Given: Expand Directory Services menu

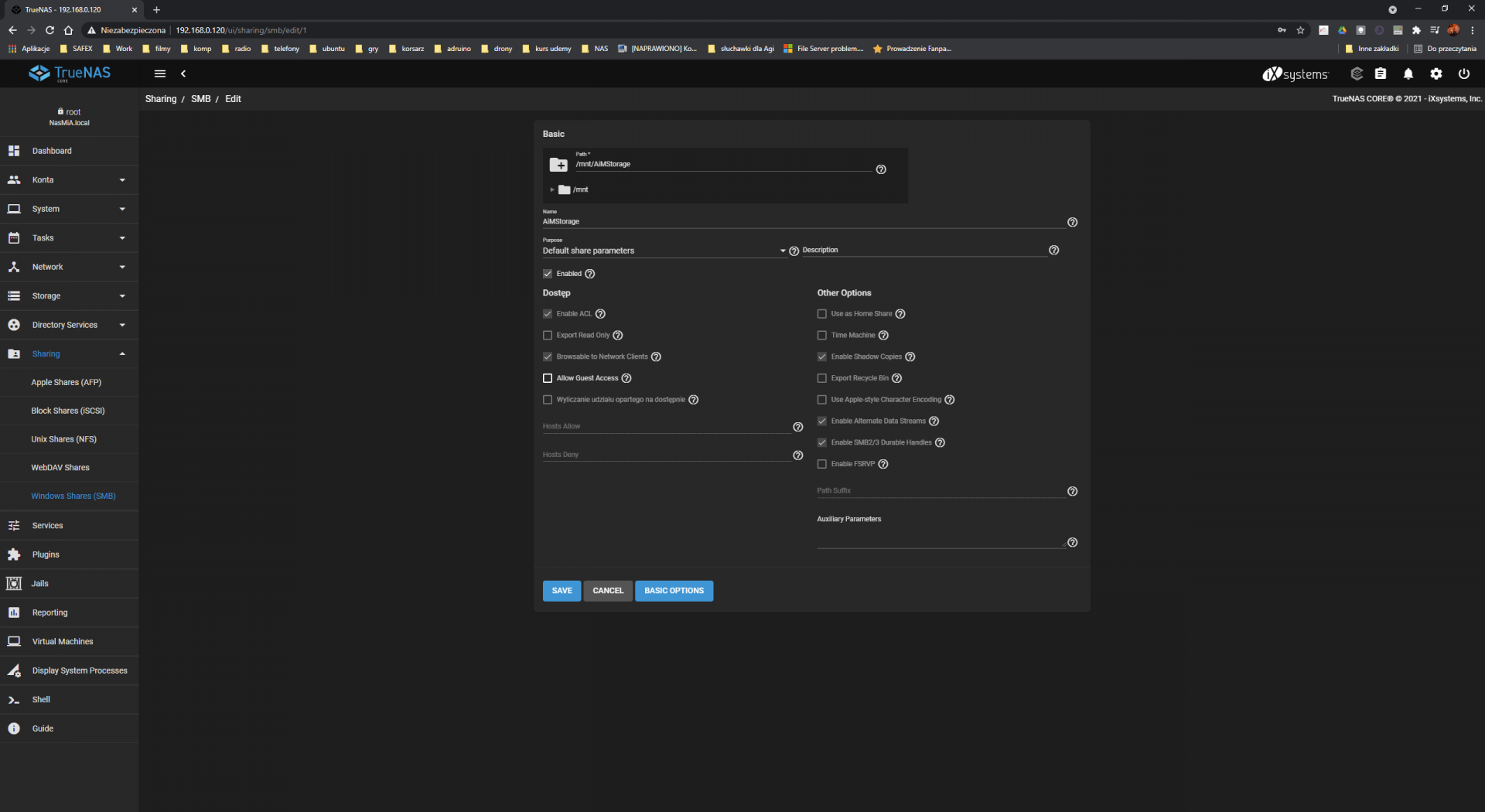Looking at the screenshot, I should 70,325.
